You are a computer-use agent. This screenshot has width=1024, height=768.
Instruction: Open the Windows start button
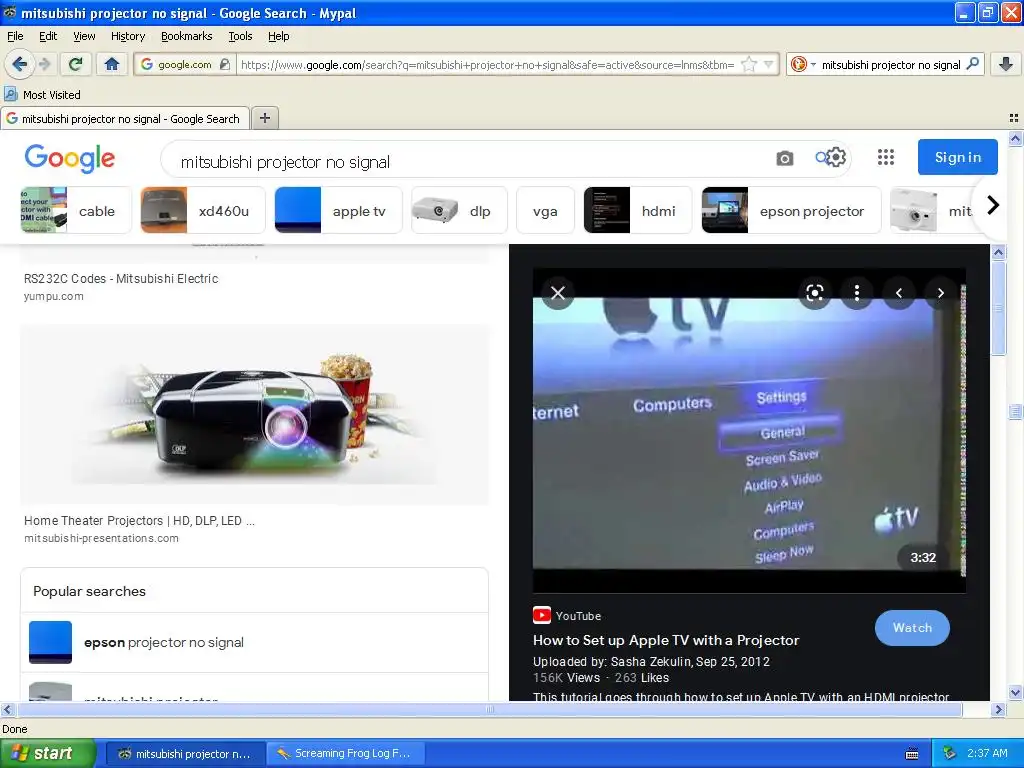pos(48,753)
